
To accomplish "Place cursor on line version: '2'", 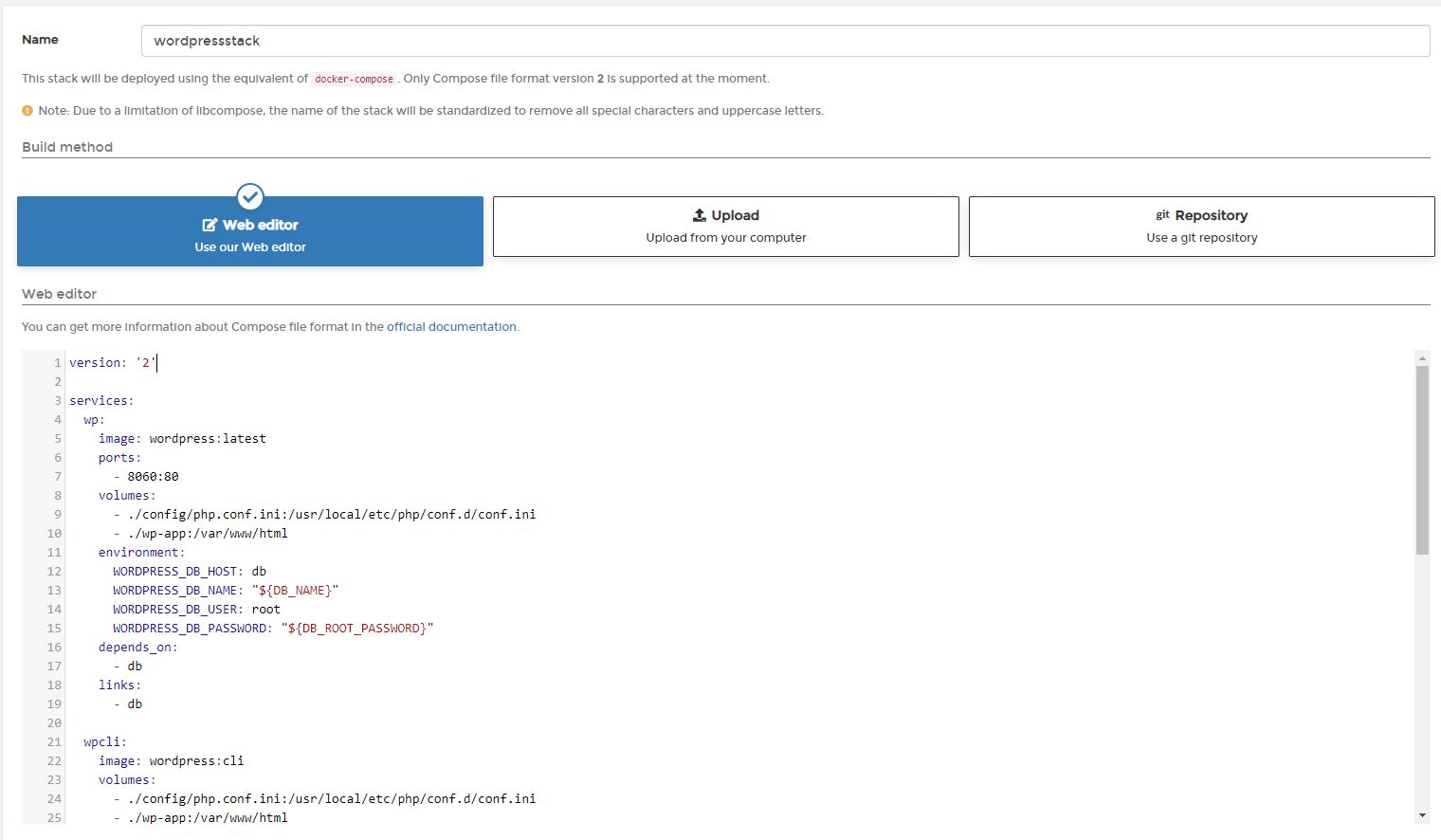I will click(113, 362).
